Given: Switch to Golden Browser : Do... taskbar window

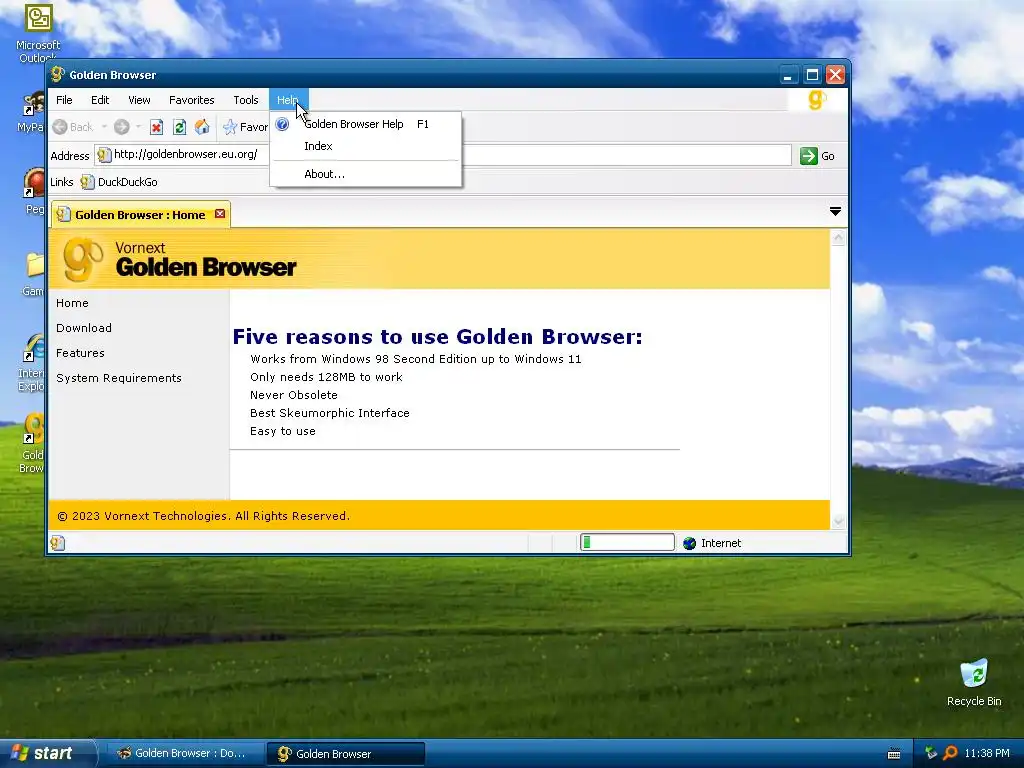Looking at the screenshot, I should pyautogui.click(x=184, y=753).
